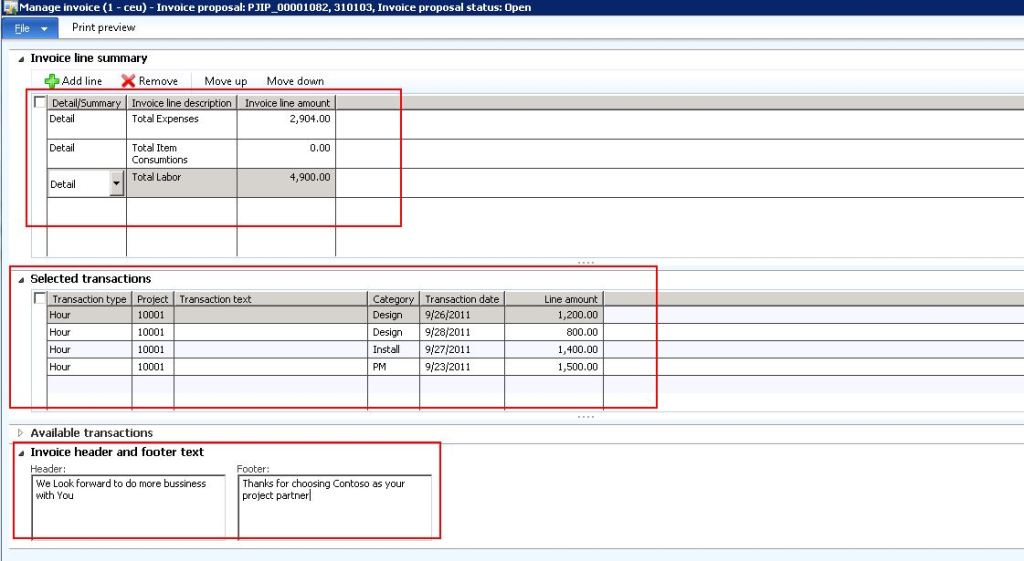Click Project 10001 in the PM row
Image resolution: width=1024 pixels, height=561 pixels.
(x=153, y=366)
